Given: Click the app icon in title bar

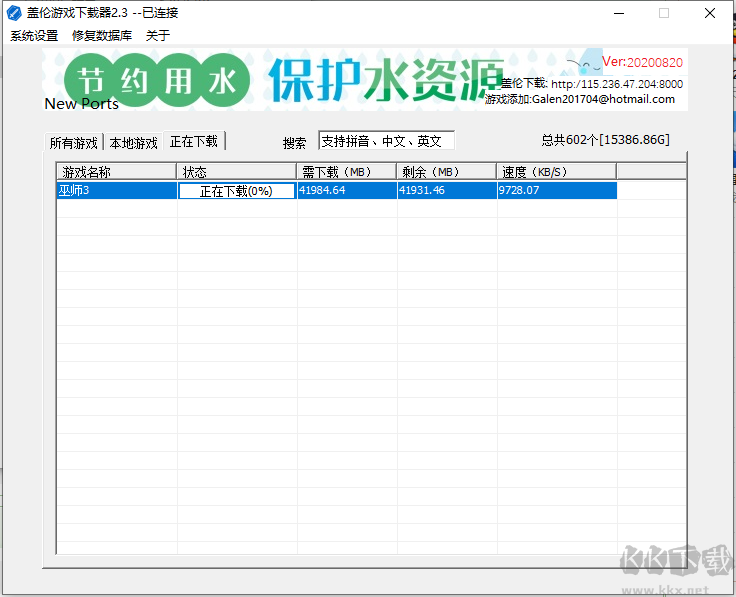Looking at the screenshot, I should pos(14,13).
